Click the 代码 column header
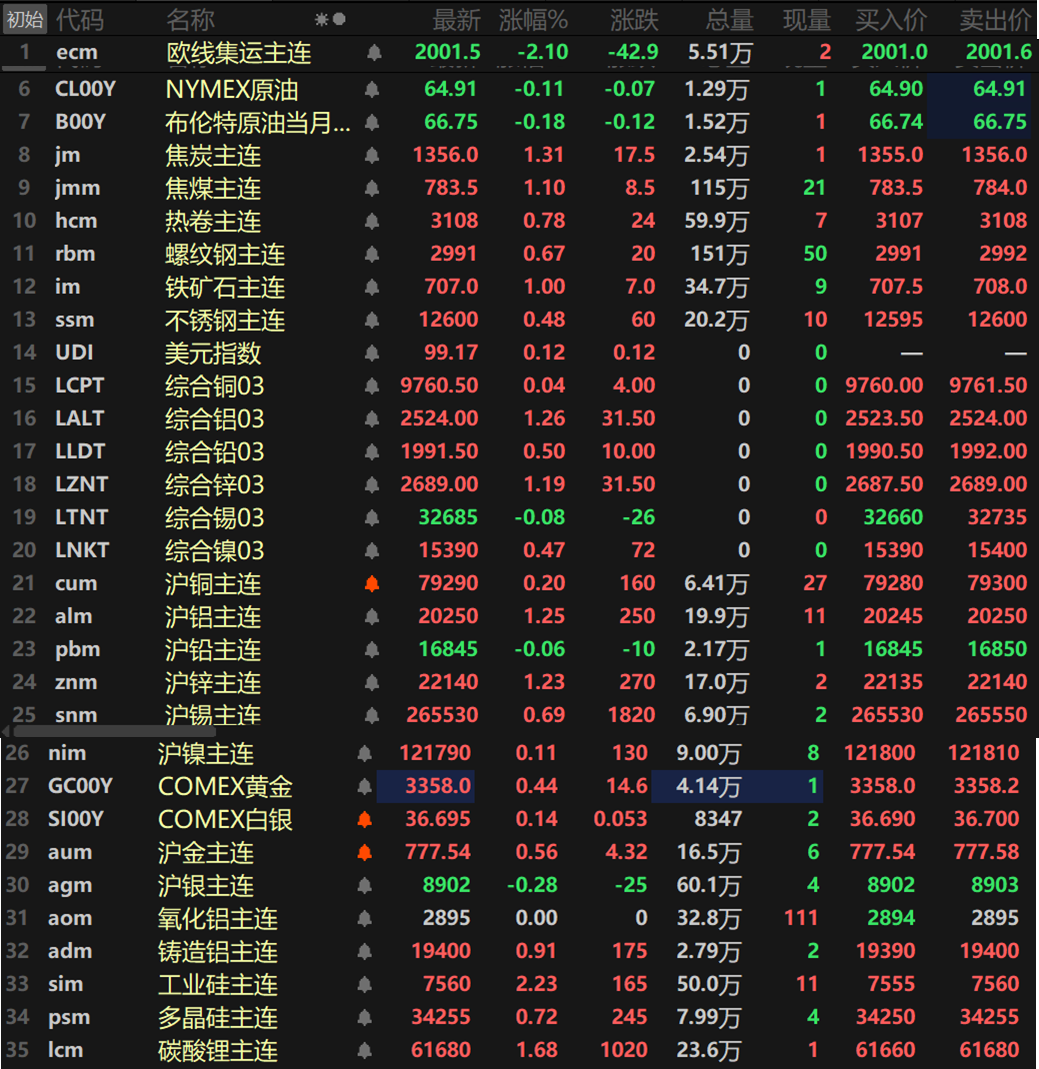This screenshot has height=1069, width=1039. [80, 20]
